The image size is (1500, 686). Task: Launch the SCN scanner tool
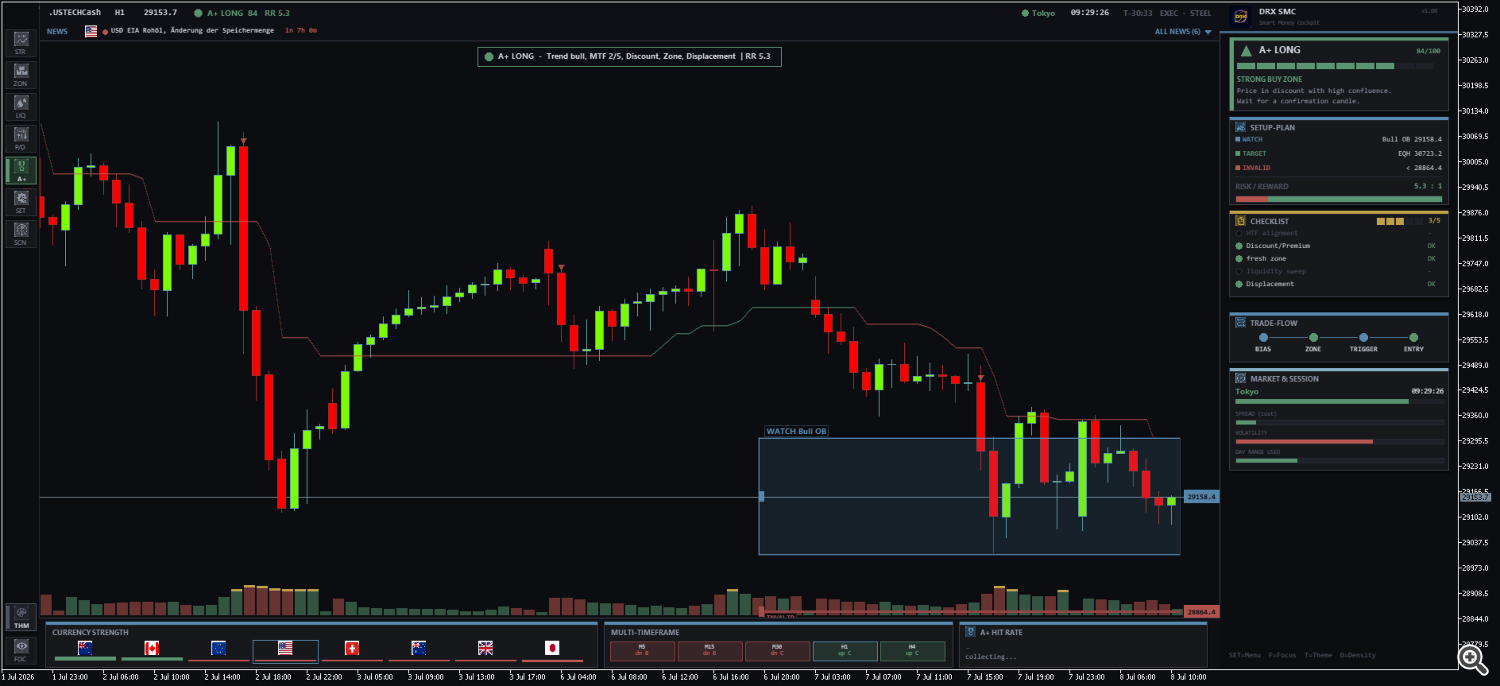(x=21, y=235)
